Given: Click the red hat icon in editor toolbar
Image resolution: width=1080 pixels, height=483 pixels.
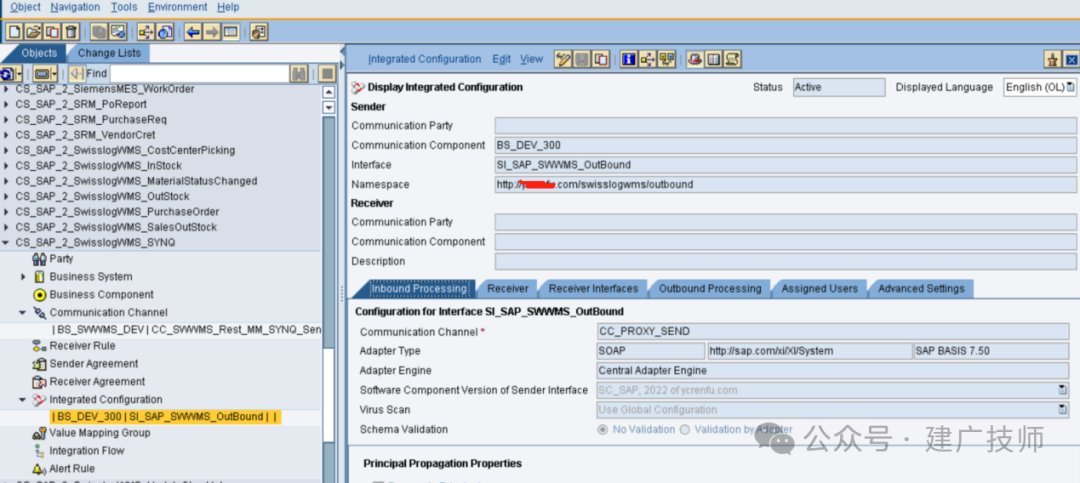Looking at the screenshot, I should point(695,59).
